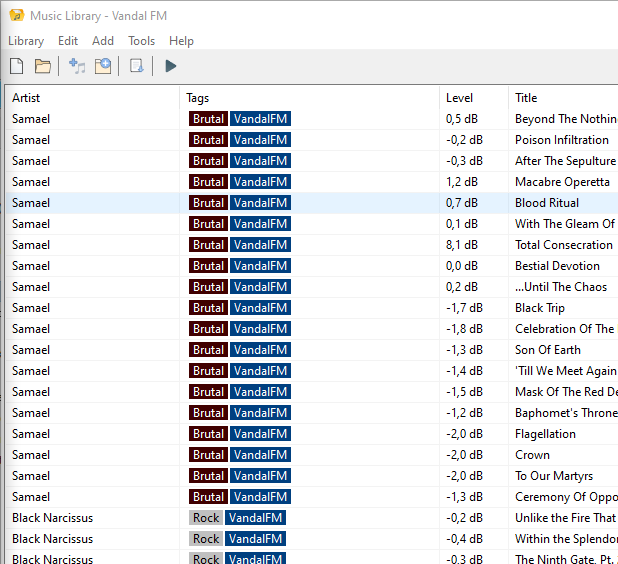Open the Edit menu
Screen dimensions: 618x564
point(68,41)
